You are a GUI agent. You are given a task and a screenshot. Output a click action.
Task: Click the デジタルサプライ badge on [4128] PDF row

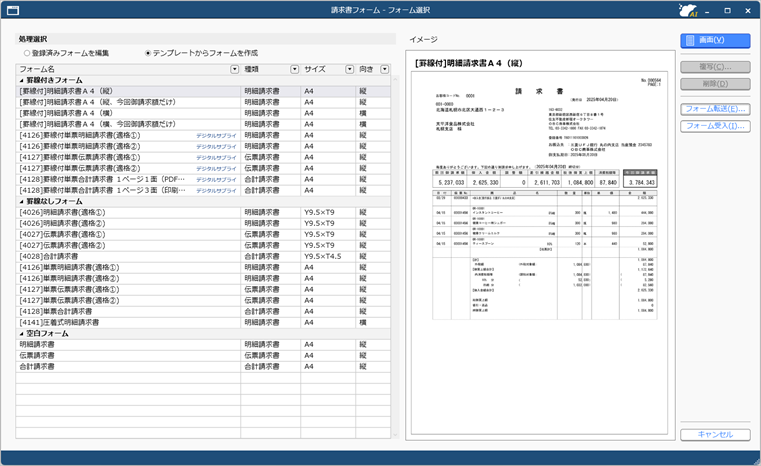(216, 179)
